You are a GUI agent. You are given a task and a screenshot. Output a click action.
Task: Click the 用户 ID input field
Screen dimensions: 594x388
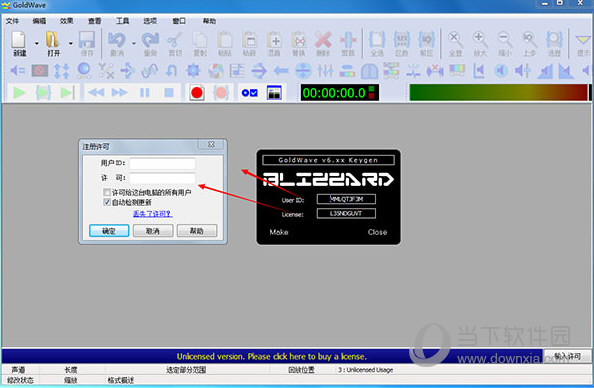coord(163,164)
